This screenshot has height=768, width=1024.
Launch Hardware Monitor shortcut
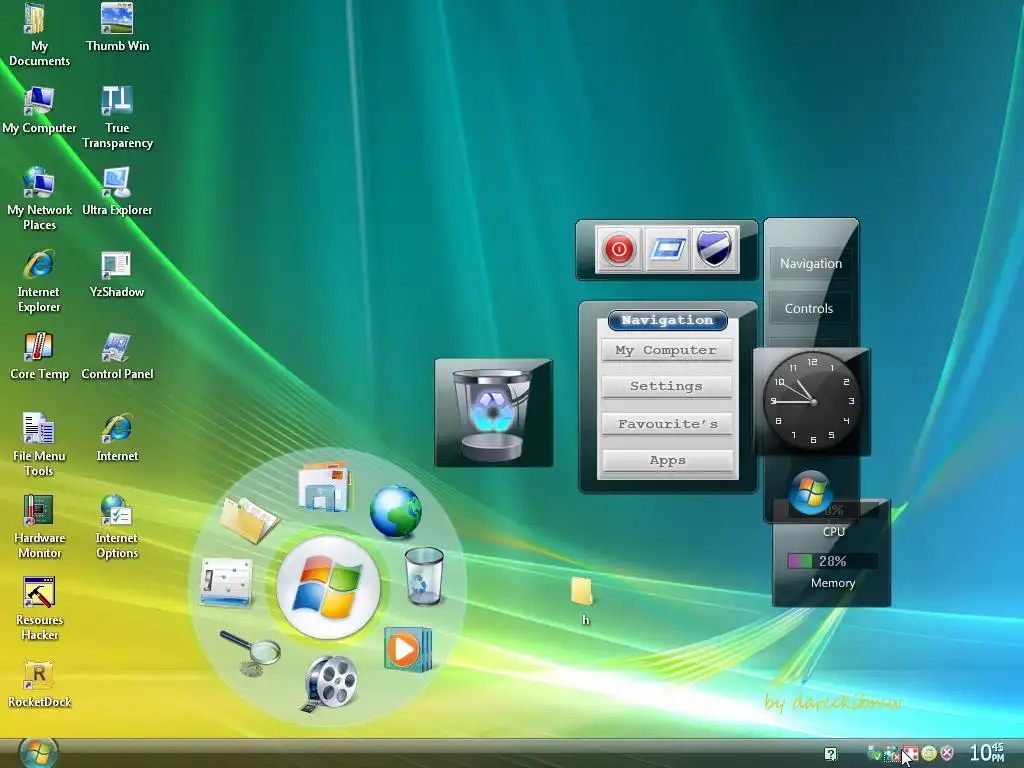(x=39, y=527)
